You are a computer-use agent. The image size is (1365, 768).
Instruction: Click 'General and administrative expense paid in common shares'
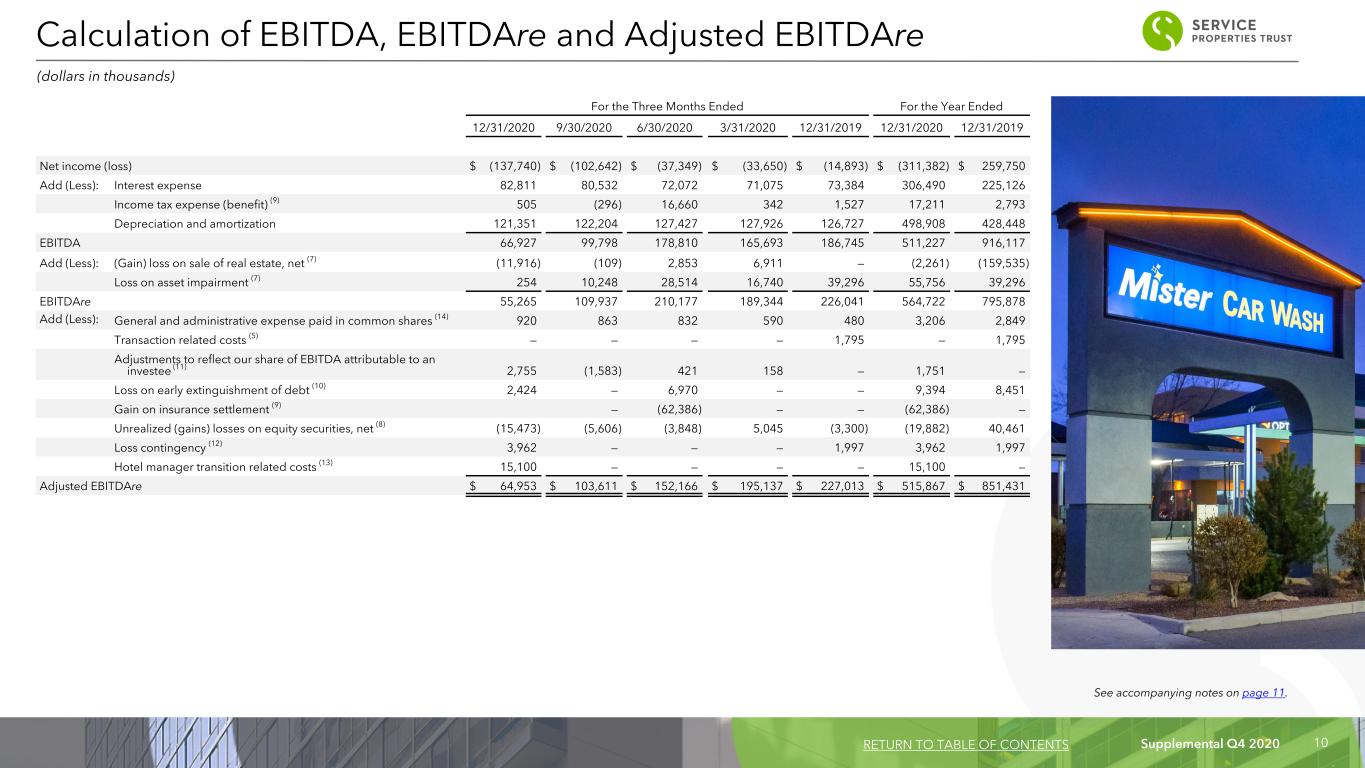click(271, 319)
